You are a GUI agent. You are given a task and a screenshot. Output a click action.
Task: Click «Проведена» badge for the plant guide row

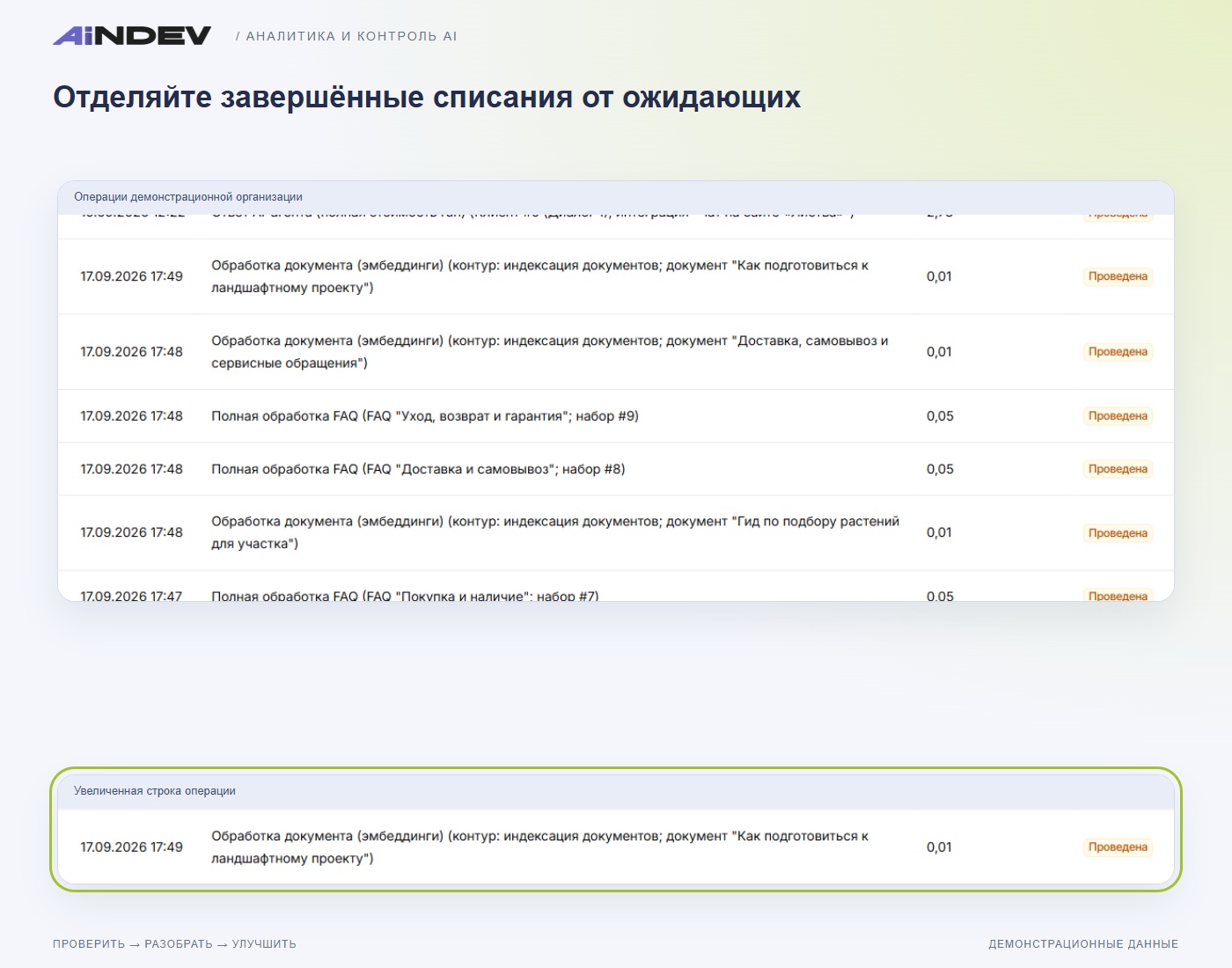click(x=1118, y=533)
